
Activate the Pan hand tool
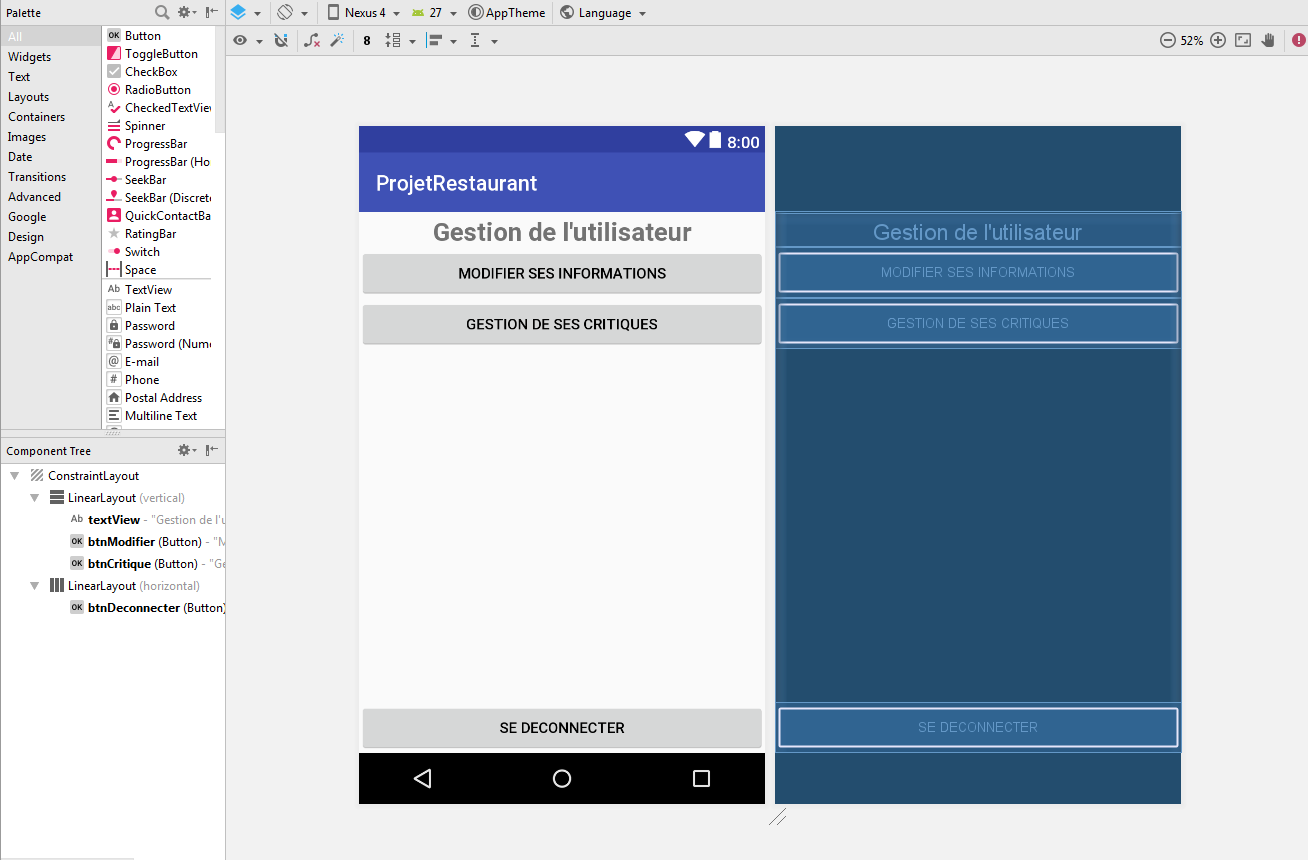[1268, 40]
